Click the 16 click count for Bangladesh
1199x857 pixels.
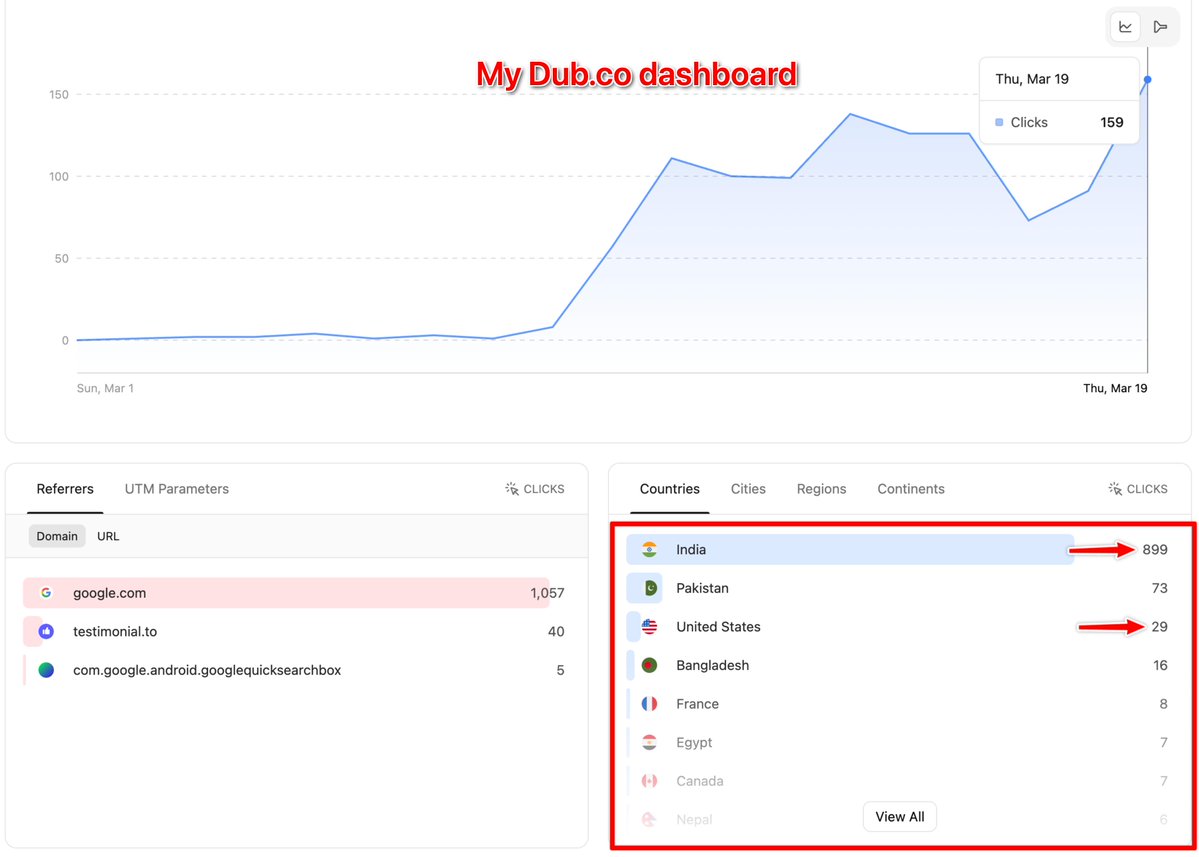tap(1160, 665)
